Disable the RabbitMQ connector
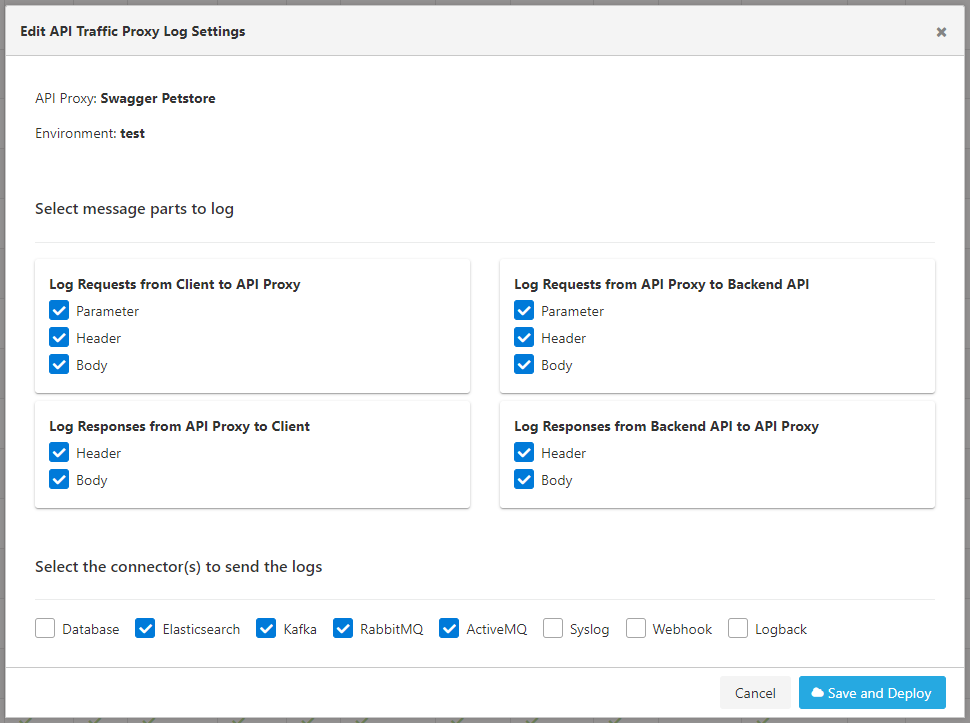Viewport: 970px width, 723px height. click(x=343, y=628)
